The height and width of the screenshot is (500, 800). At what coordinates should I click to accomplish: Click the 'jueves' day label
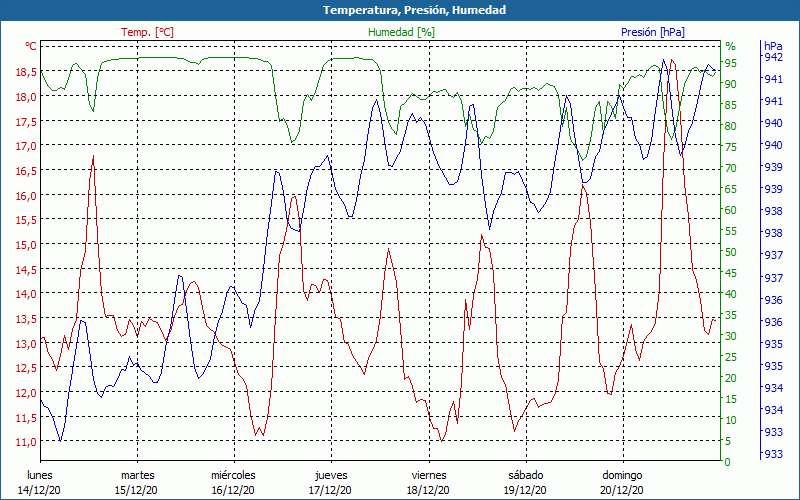(331, 476)
